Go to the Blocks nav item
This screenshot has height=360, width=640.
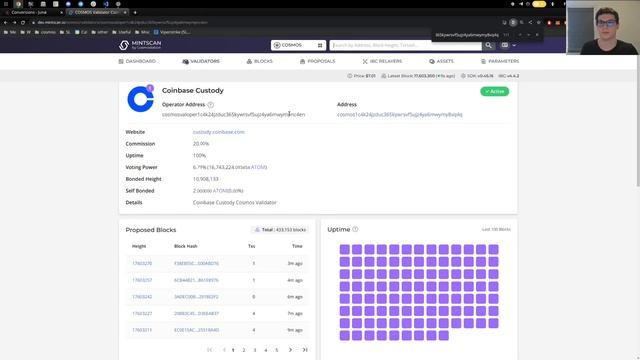(x=260, y=61)
